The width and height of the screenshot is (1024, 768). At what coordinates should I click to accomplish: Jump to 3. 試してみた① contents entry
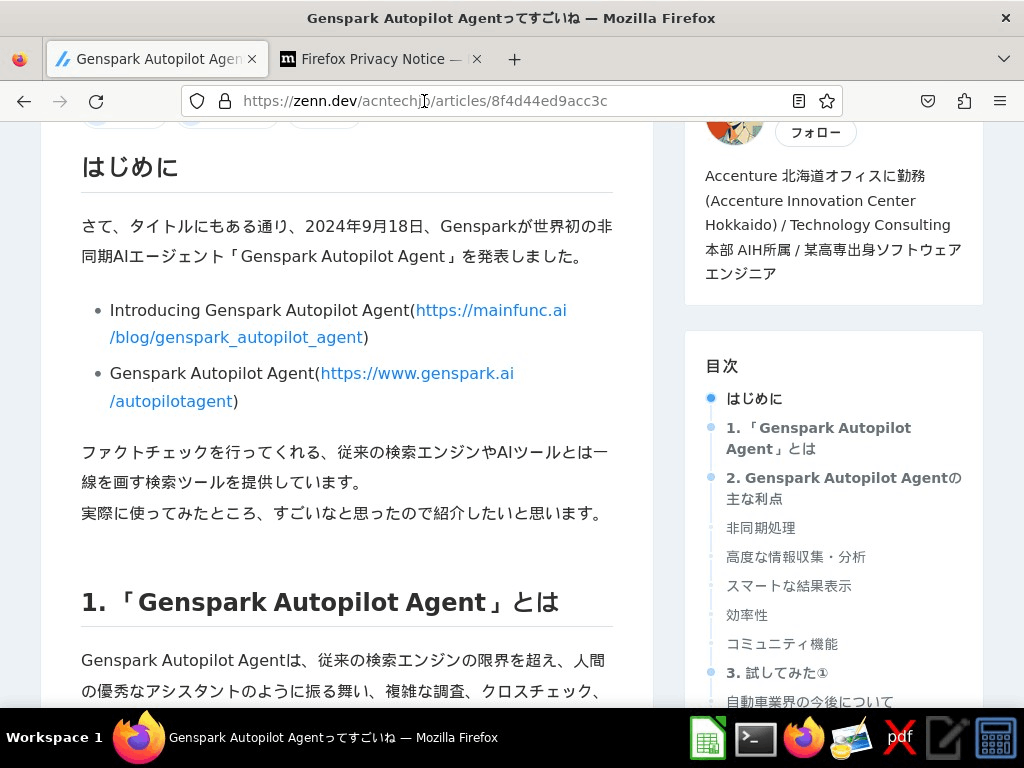coord(777,673)
